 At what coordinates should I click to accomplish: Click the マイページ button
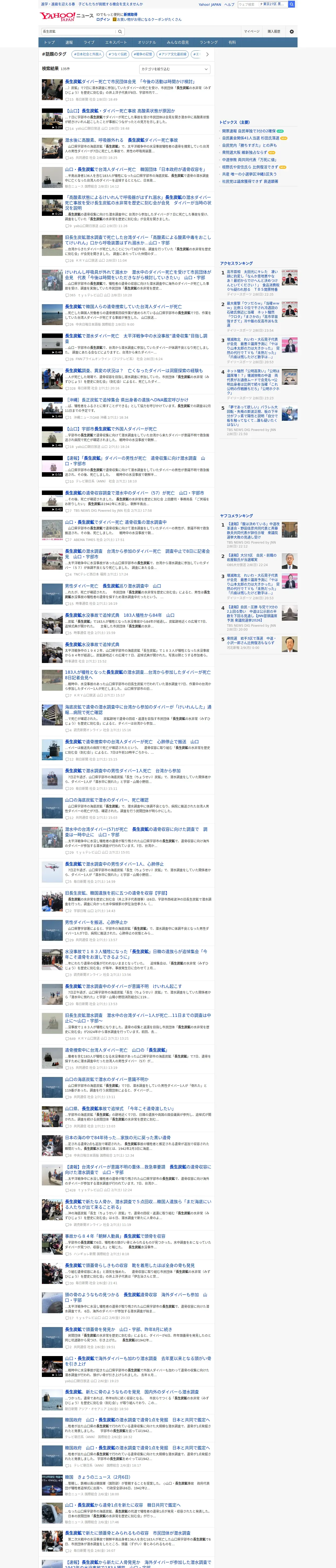click(x=251, y=32)
